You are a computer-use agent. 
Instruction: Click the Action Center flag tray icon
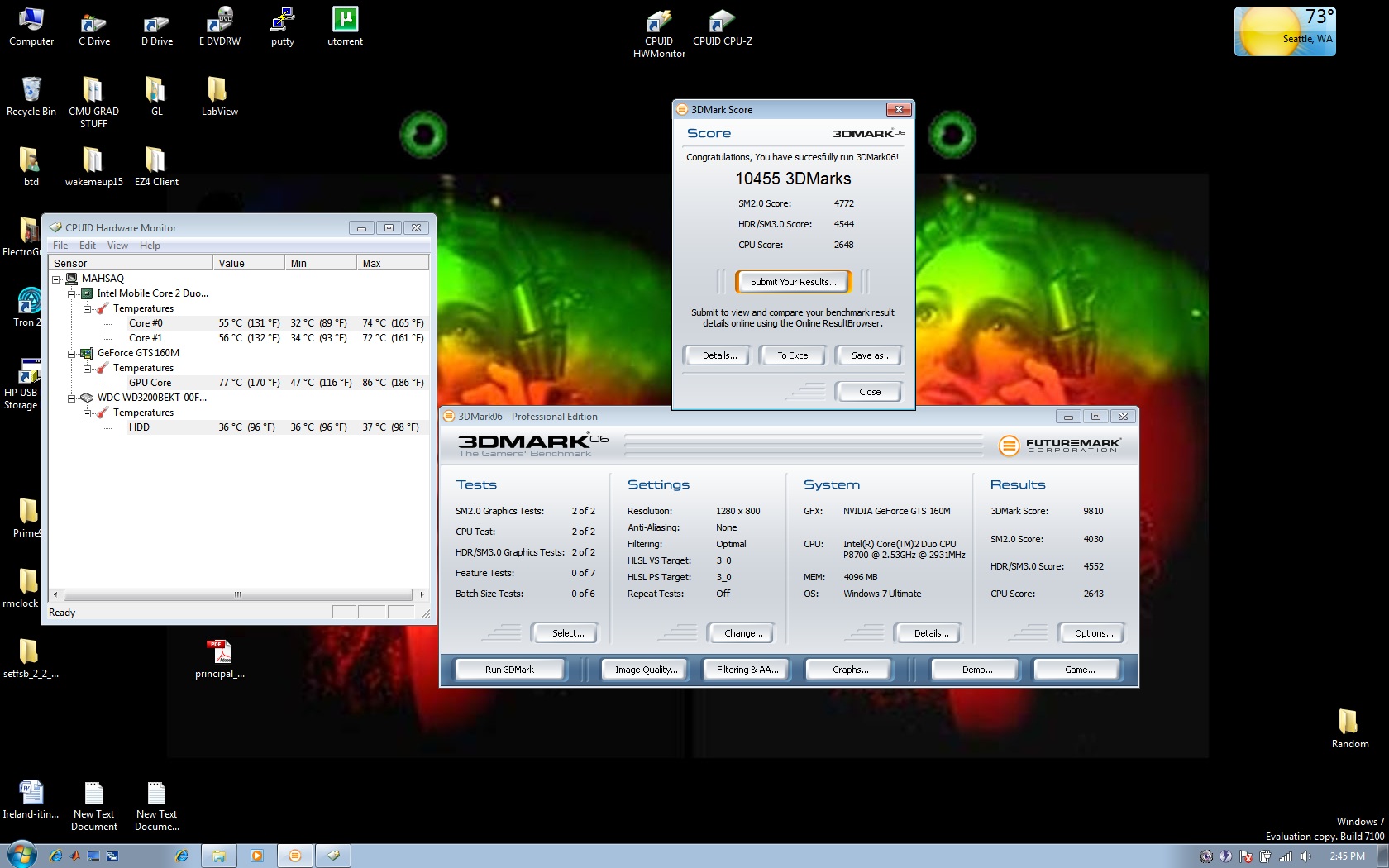pyautogui.click(x=1246, y=856)
